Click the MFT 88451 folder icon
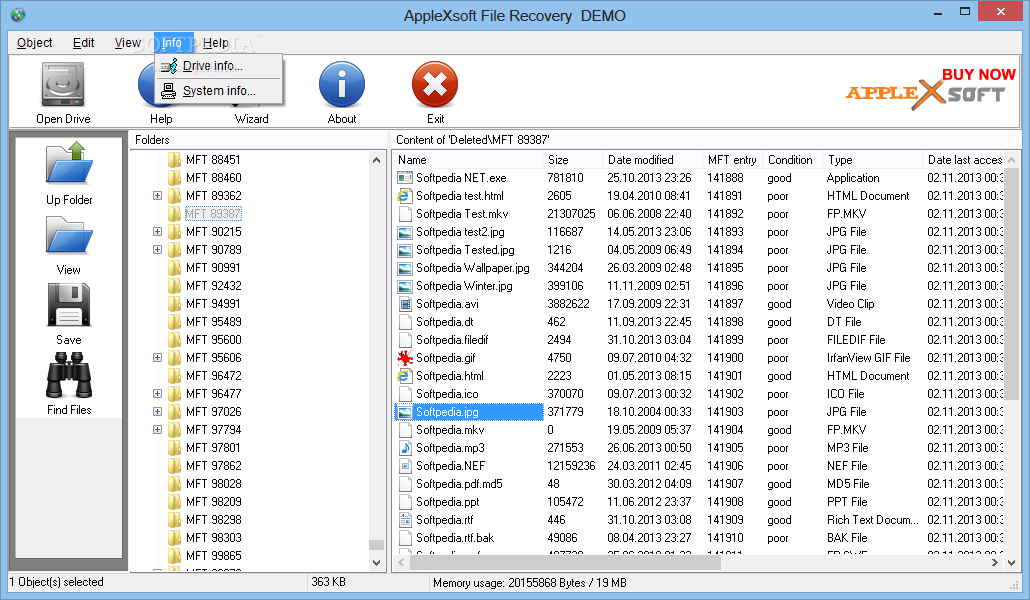The image size is (1030, 600). click(174, 160)
